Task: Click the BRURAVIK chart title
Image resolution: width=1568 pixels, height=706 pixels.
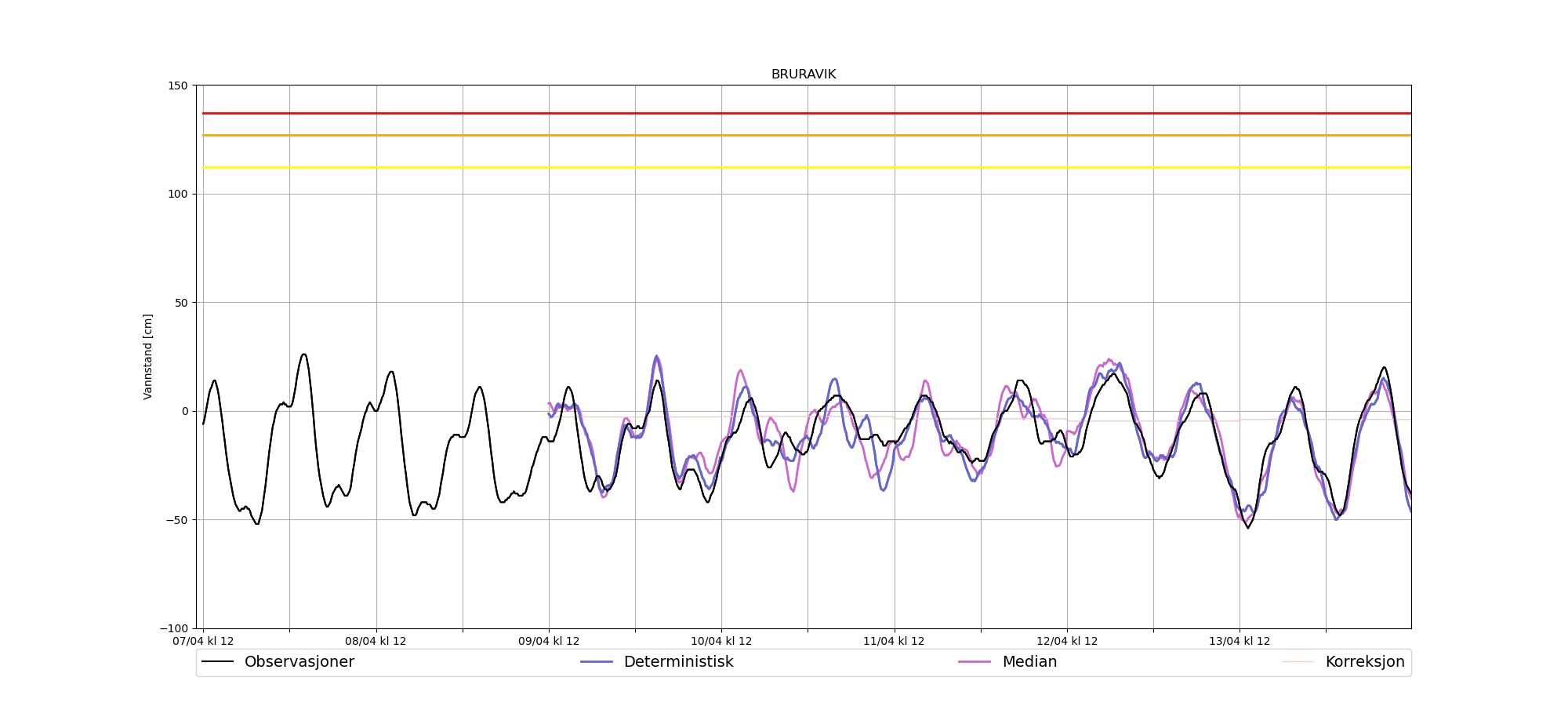Action: tap(804, 75)
